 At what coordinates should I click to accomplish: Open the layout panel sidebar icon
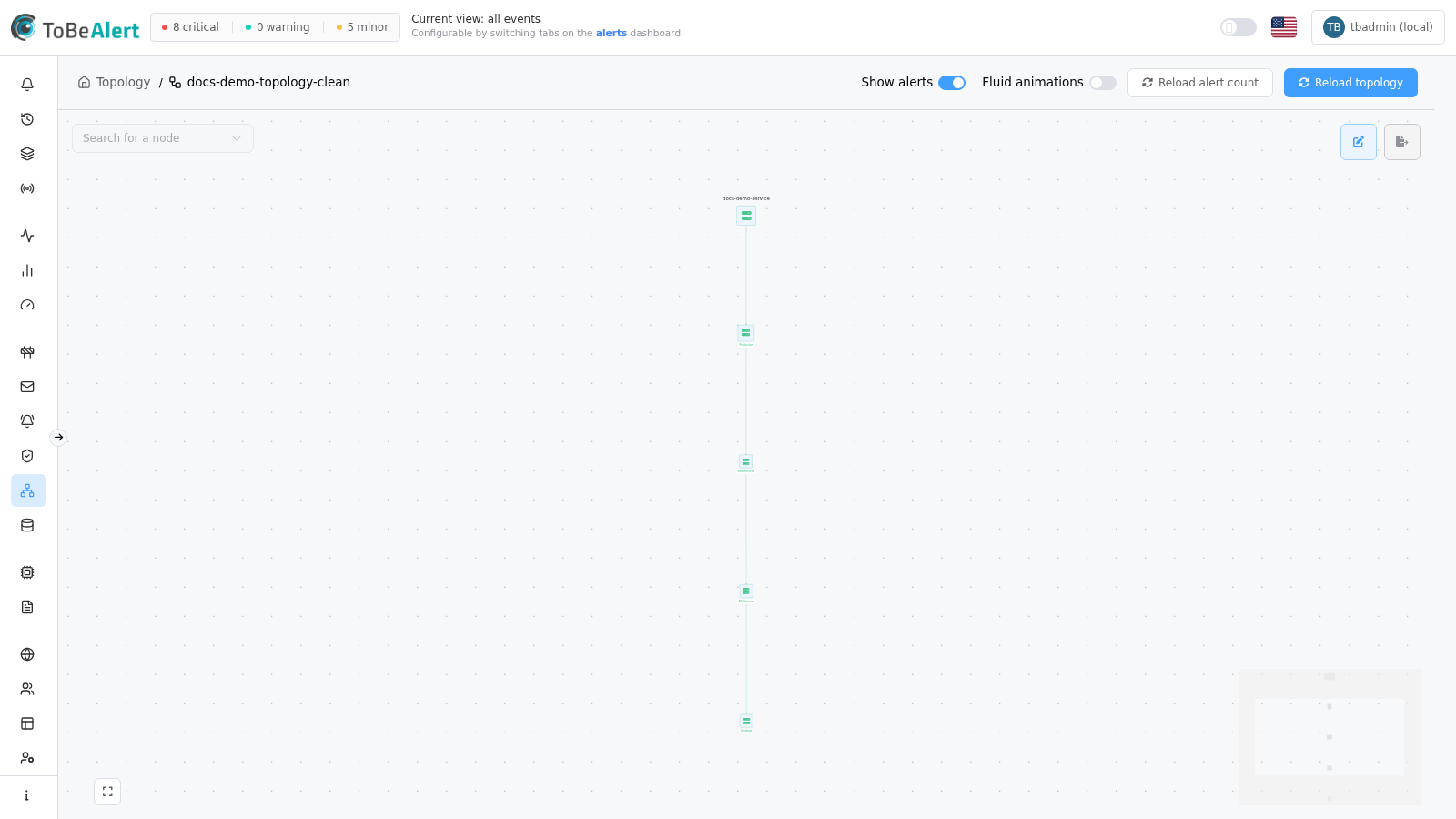27,723
